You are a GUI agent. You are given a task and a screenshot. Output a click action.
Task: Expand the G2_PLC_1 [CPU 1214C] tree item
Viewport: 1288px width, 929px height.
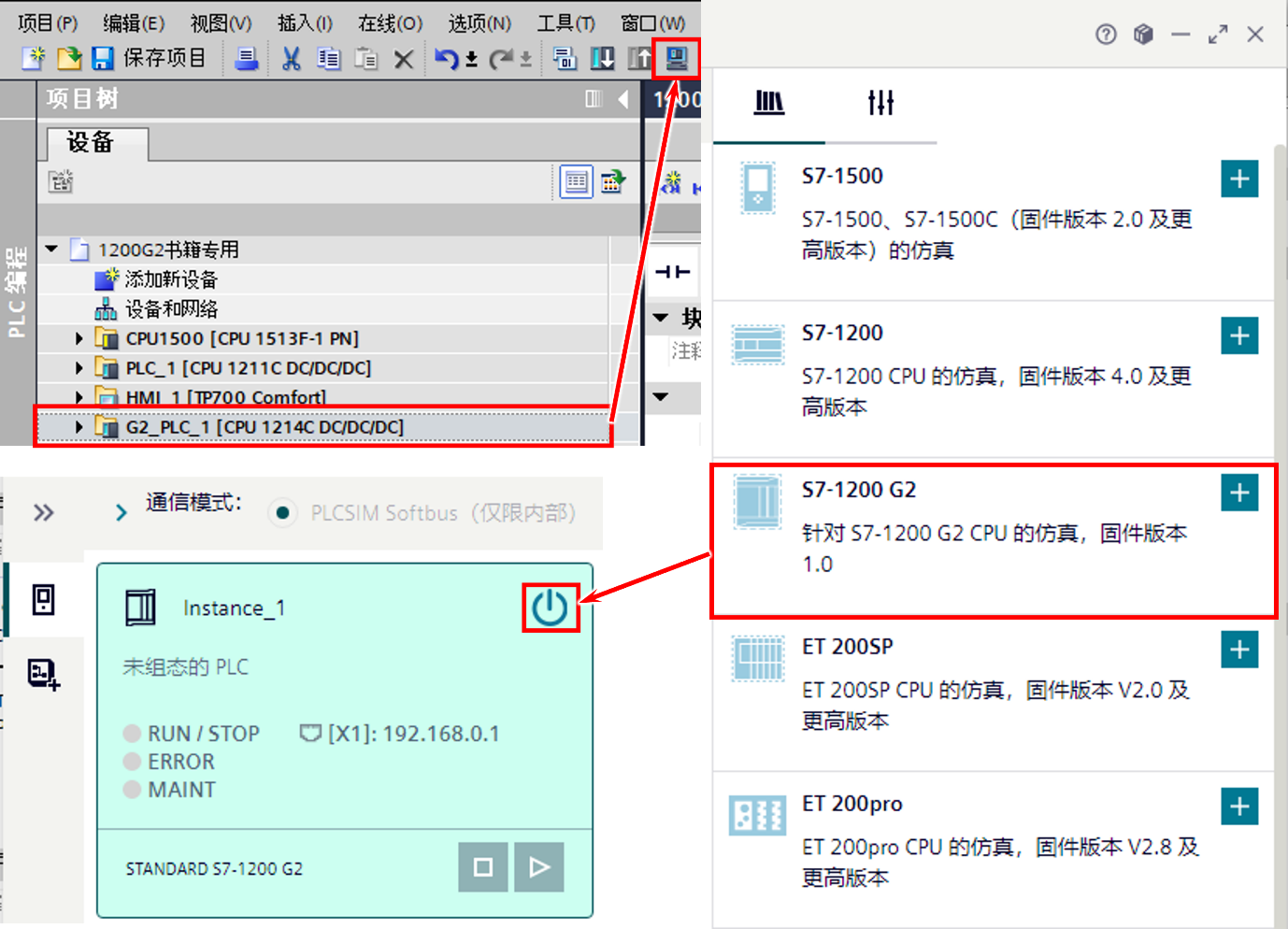pos(79,426)
